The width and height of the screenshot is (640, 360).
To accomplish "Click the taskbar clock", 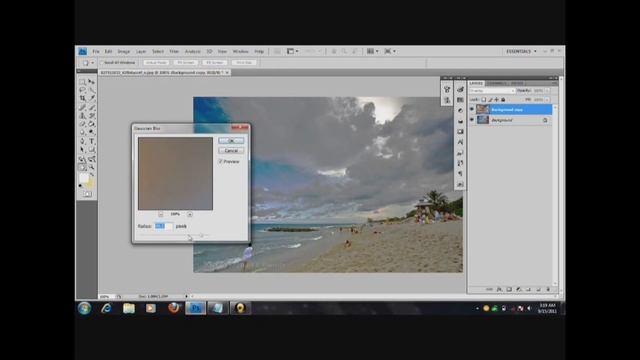I will tap(547, 308).
